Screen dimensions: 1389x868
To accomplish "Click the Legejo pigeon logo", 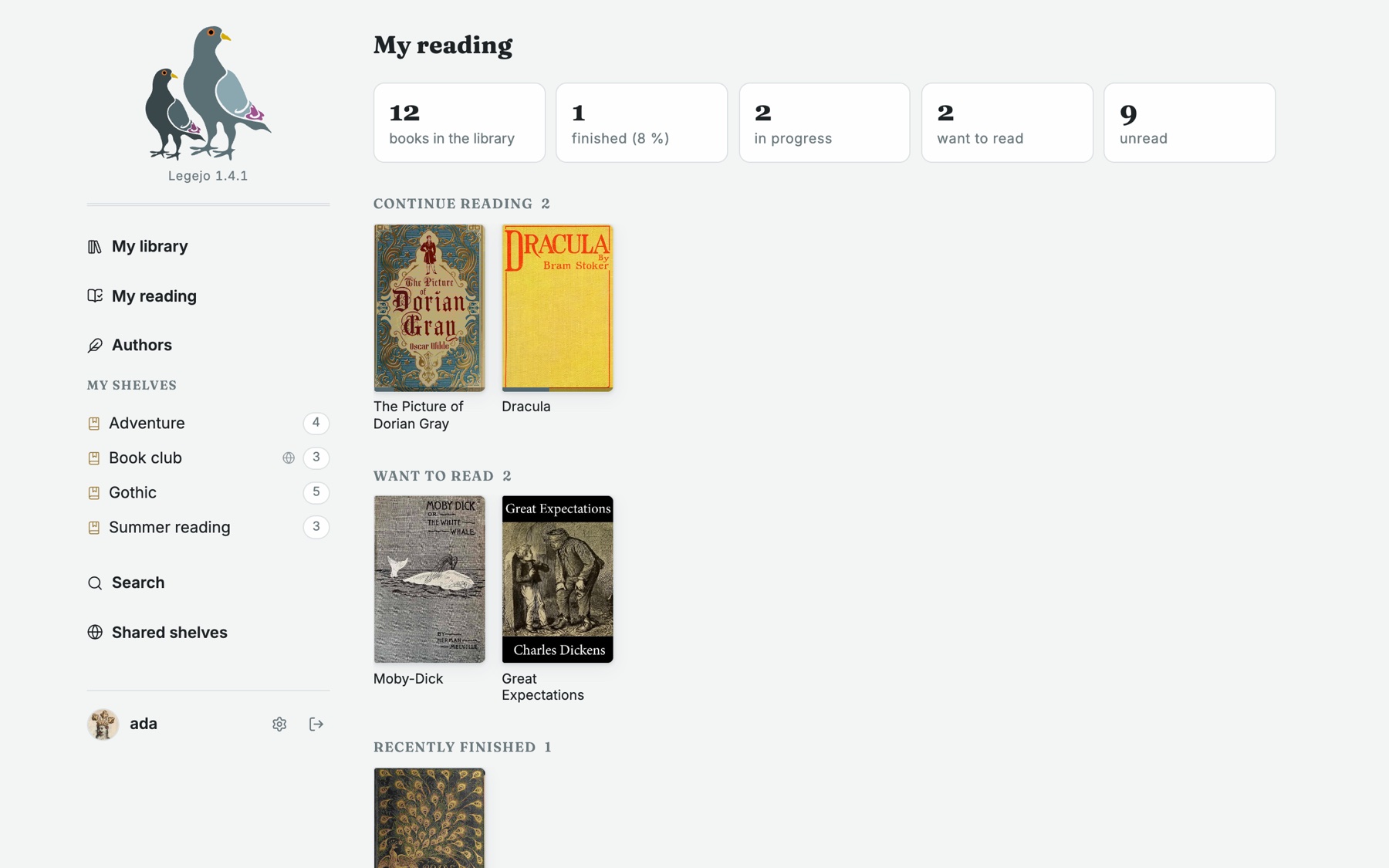I will click(x=208, y=93).
